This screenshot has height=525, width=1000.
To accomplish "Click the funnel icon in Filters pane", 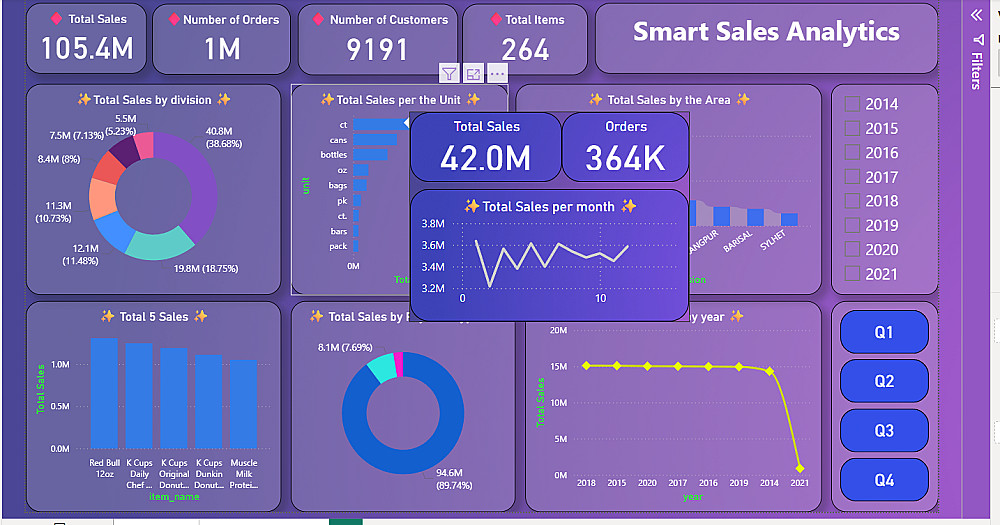I will point(978,40).
